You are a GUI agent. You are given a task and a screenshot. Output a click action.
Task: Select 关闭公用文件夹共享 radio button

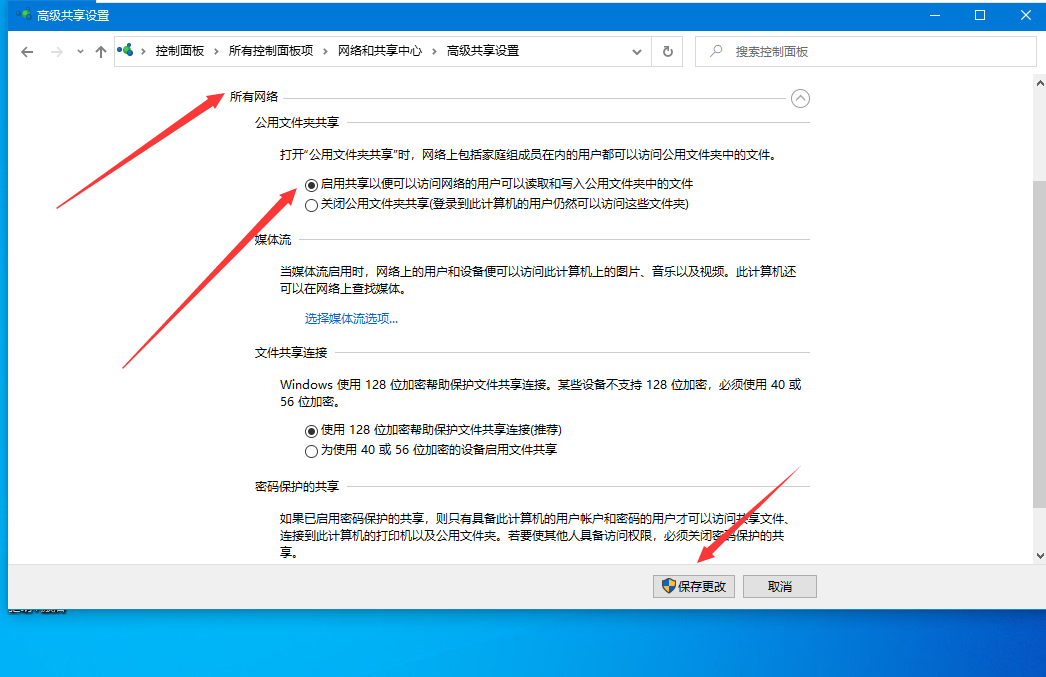[x=311, y=205]
